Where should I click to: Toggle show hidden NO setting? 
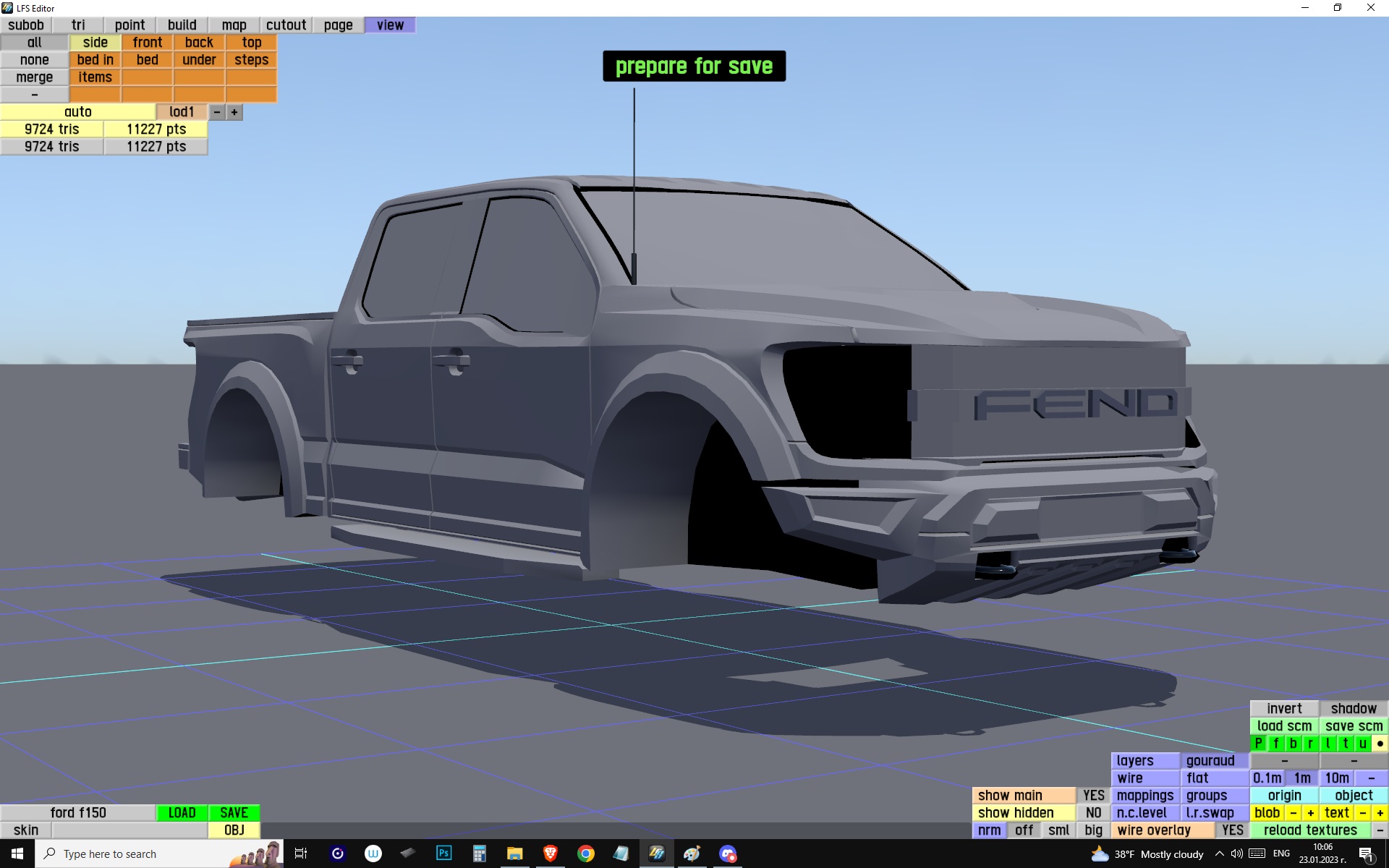(x=1093, y=813)
